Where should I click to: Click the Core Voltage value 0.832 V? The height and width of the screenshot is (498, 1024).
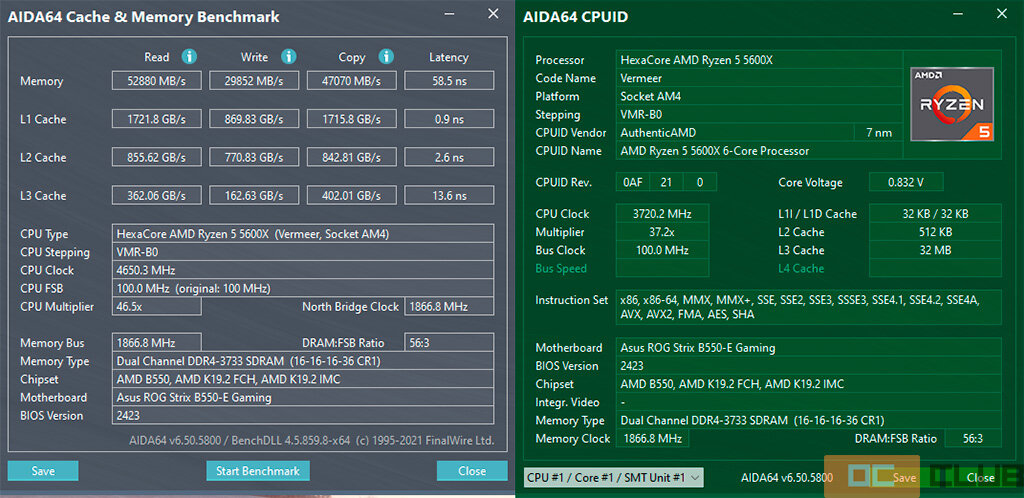tap(906, 182)
